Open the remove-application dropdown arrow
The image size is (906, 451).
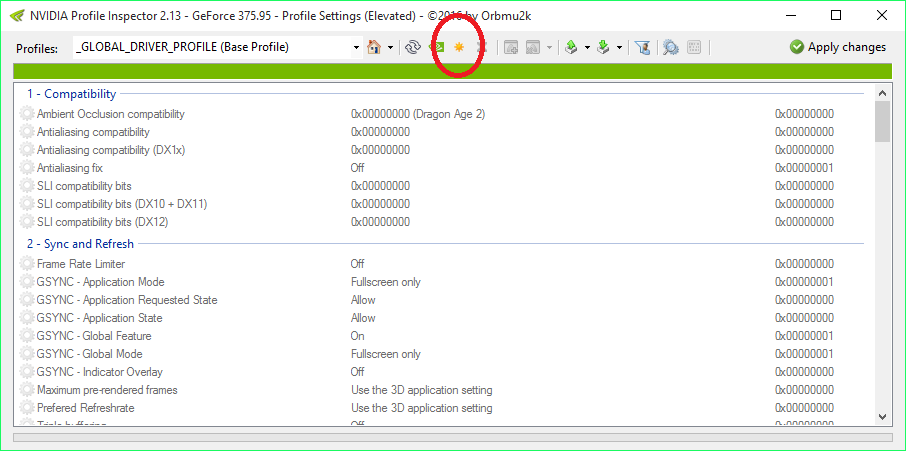point(549,47)
